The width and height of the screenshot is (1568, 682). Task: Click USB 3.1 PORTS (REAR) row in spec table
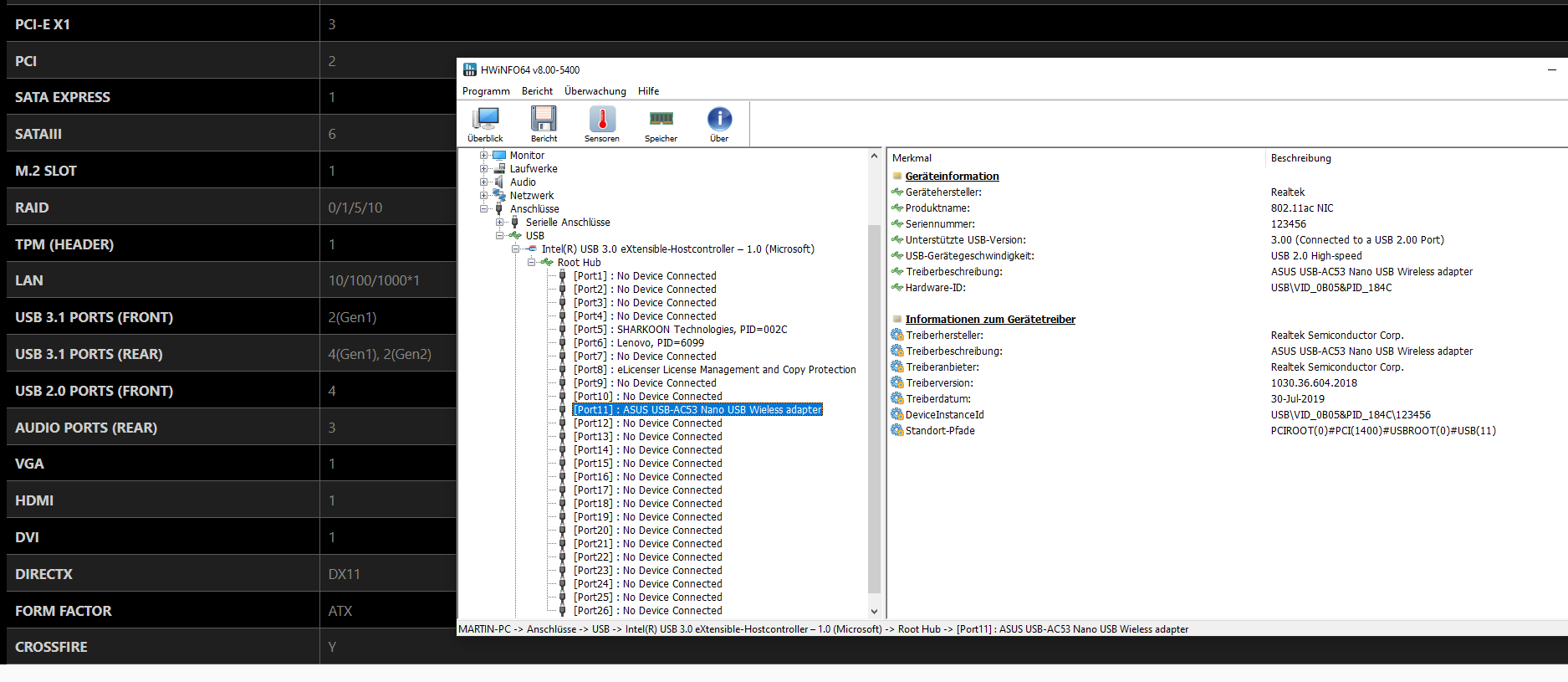232,354
